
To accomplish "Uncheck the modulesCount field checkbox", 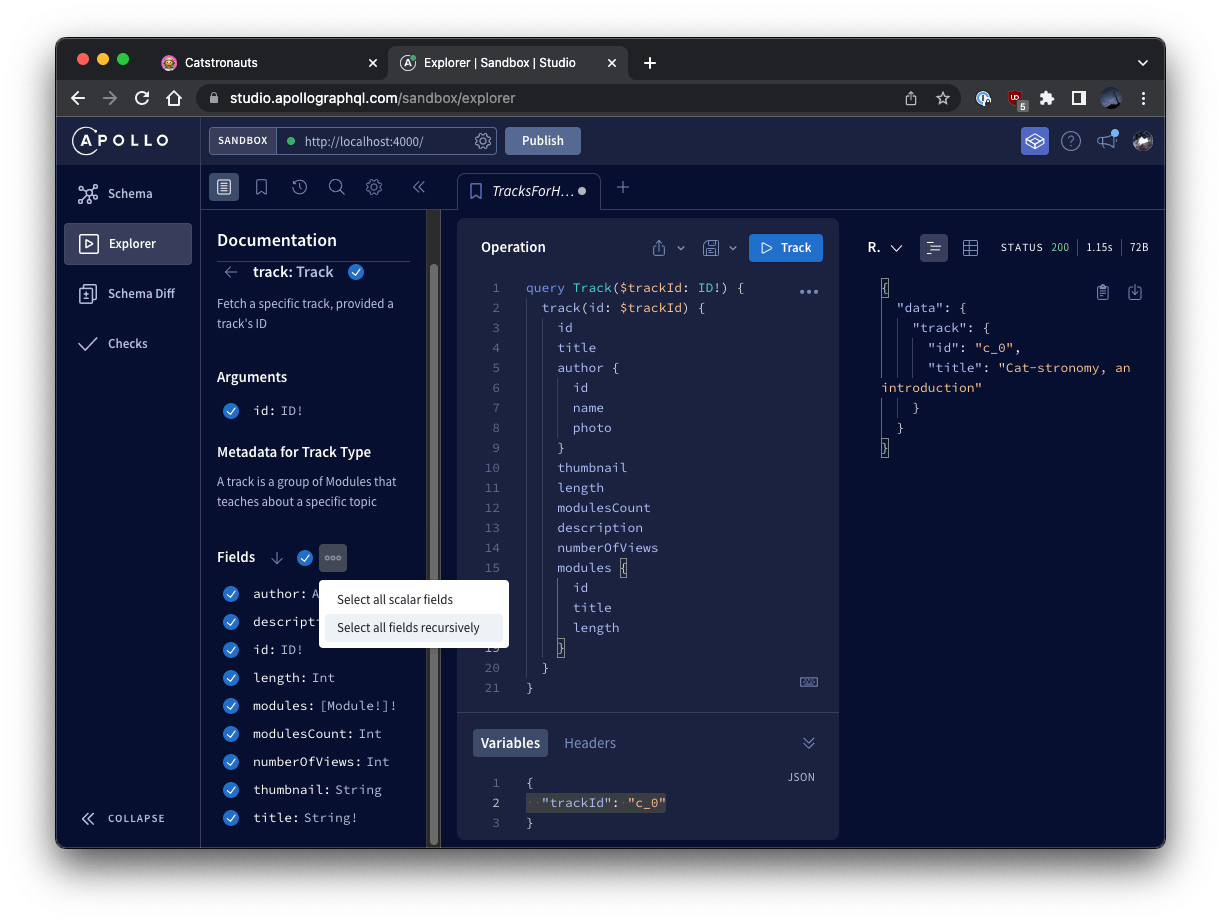I will (x=231, y=734).
